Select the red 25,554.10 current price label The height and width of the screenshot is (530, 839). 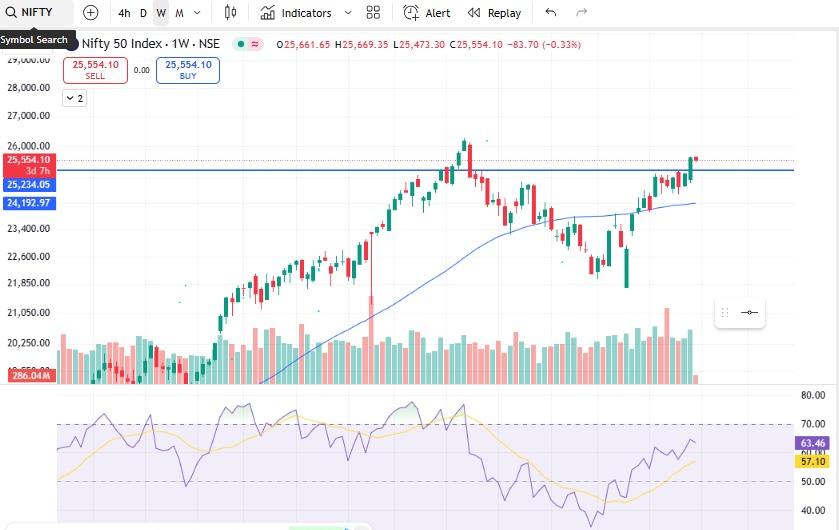point(29,165)
